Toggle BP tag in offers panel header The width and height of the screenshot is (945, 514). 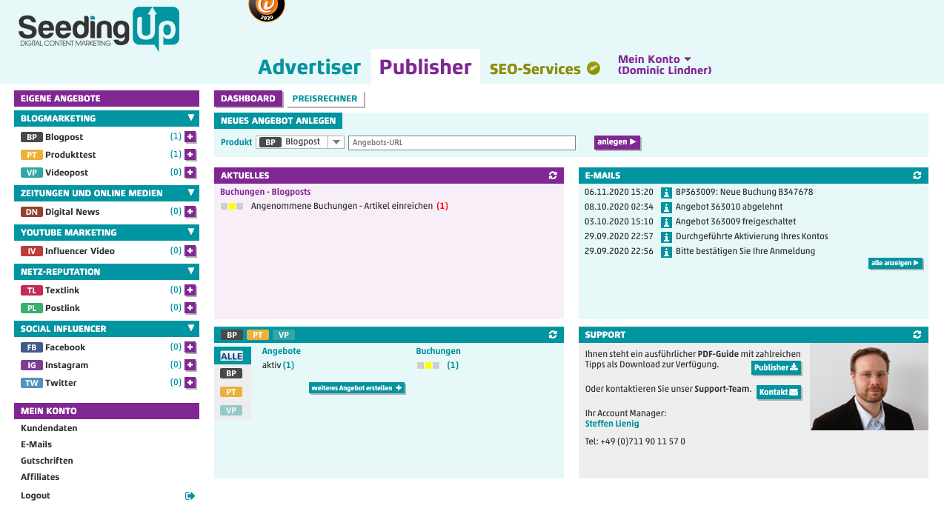[x=231, y=335]
